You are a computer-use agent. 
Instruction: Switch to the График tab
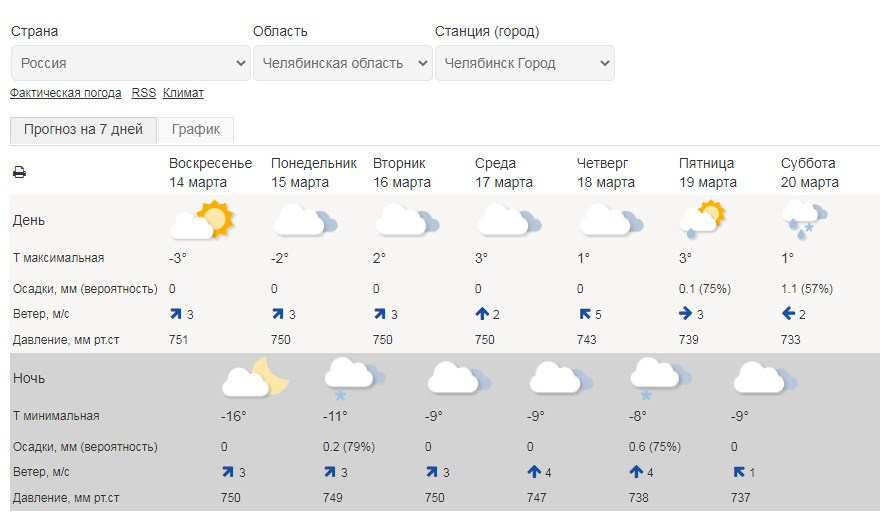click(196, 130)
